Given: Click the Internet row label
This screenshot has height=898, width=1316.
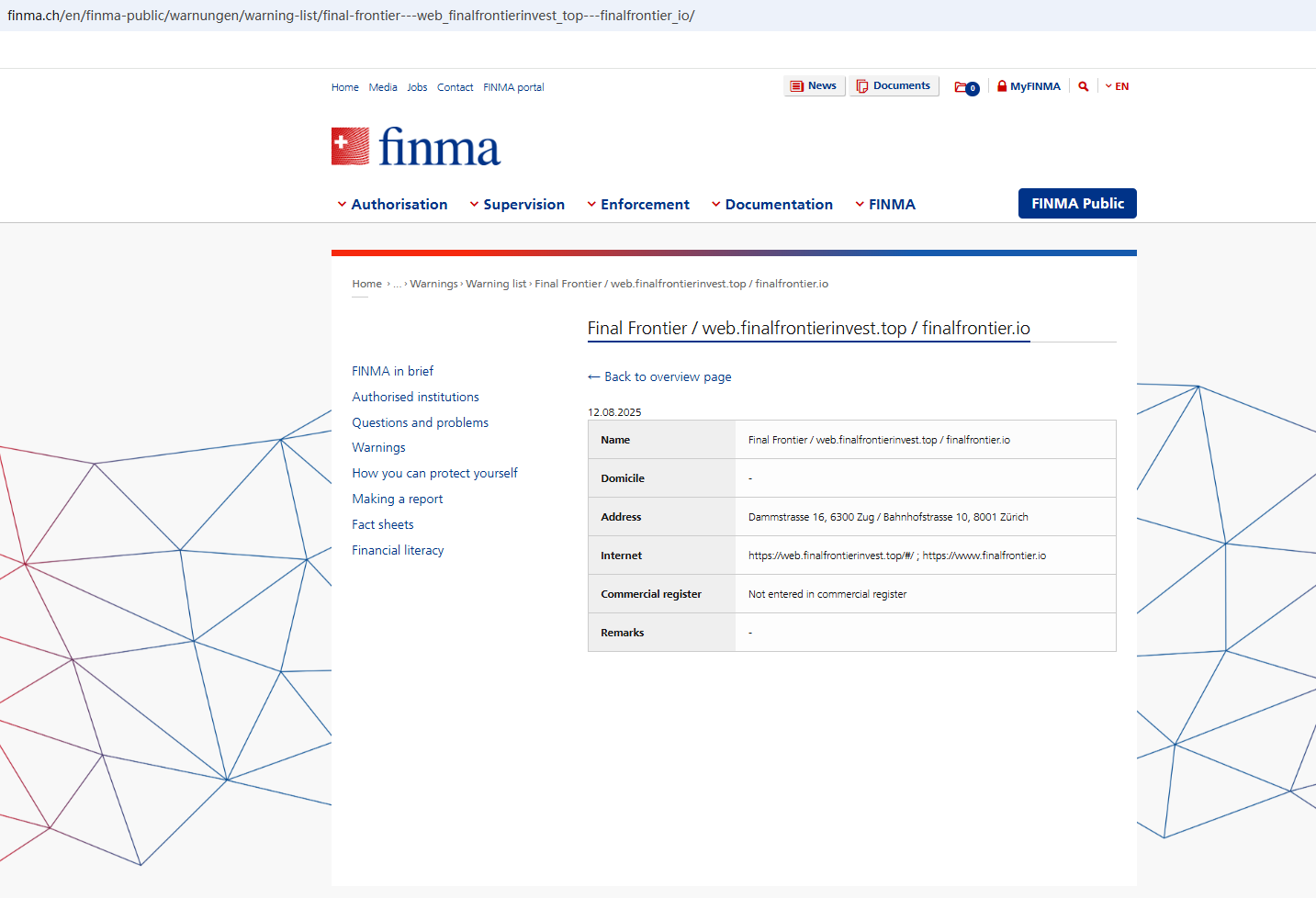Looking at the screenshot, I should click(622, 556).
